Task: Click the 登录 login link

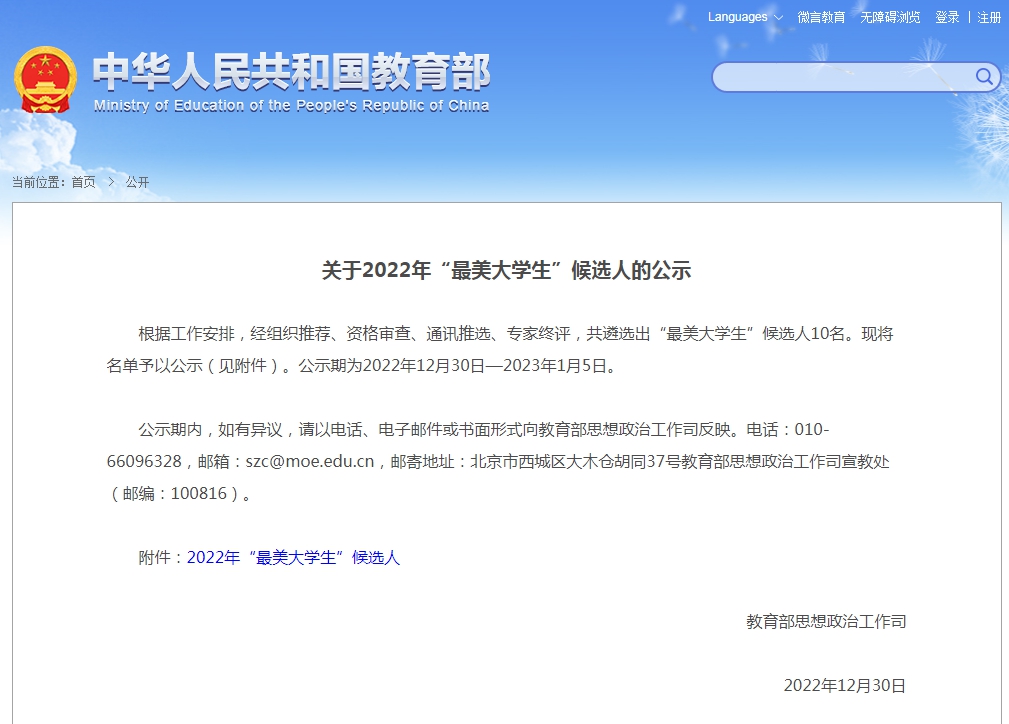Action: (947, 17)
